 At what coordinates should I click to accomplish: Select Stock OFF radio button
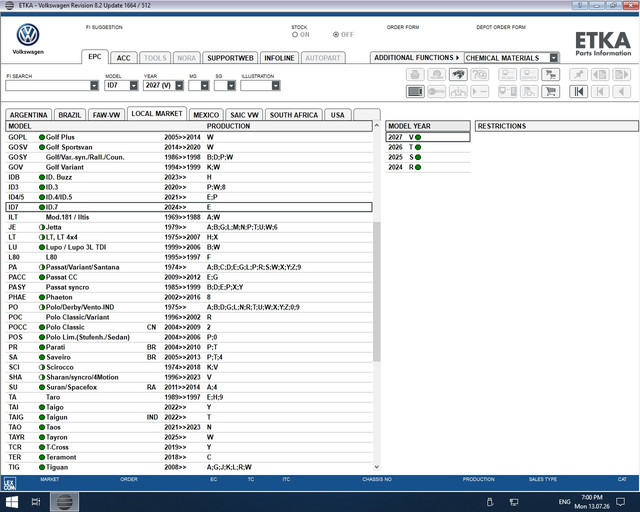(x=336, y=35)
